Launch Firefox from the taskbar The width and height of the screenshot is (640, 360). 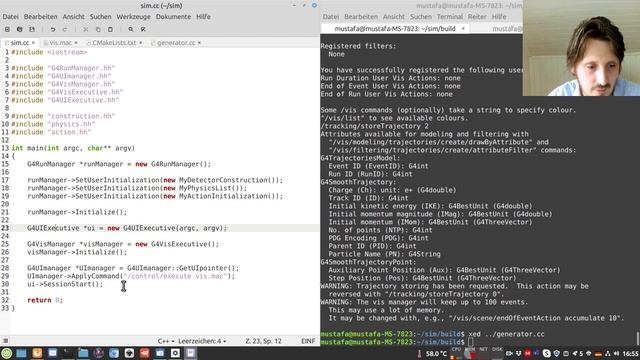point(37,353)
